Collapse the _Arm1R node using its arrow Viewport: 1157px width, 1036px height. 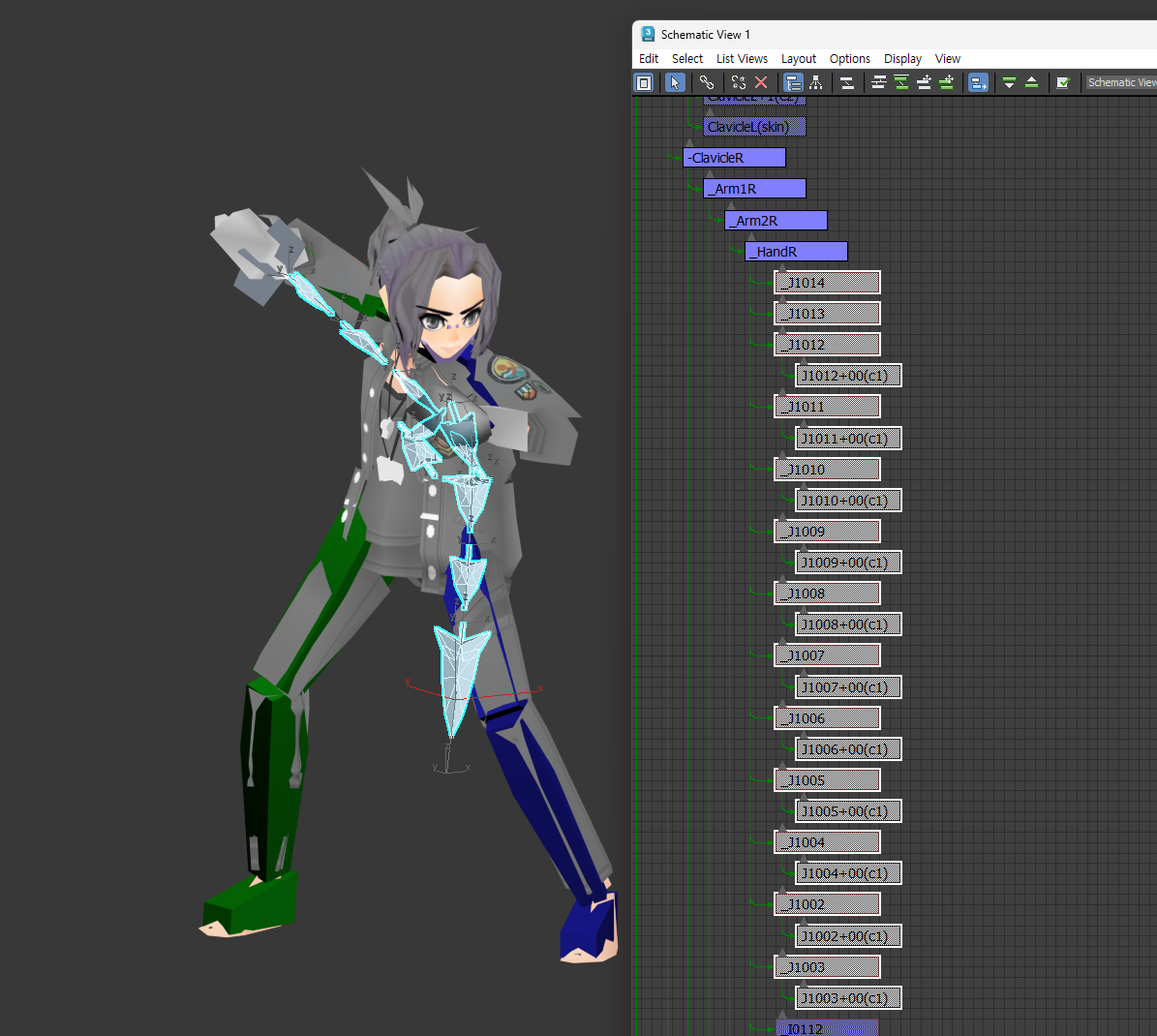[710, 173]
